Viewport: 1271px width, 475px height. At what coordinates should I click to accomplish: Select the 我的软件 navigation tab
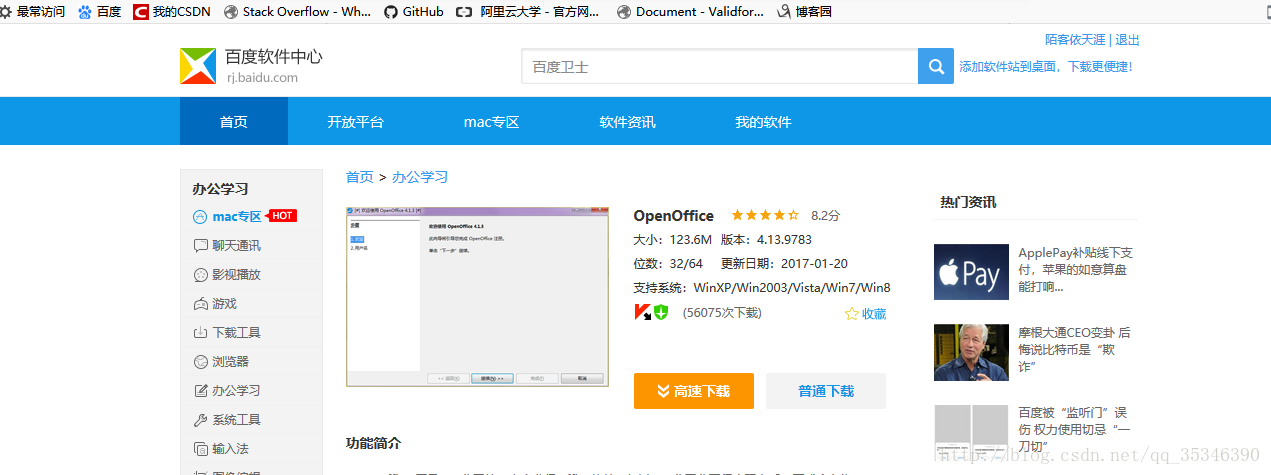coord(763,122)
